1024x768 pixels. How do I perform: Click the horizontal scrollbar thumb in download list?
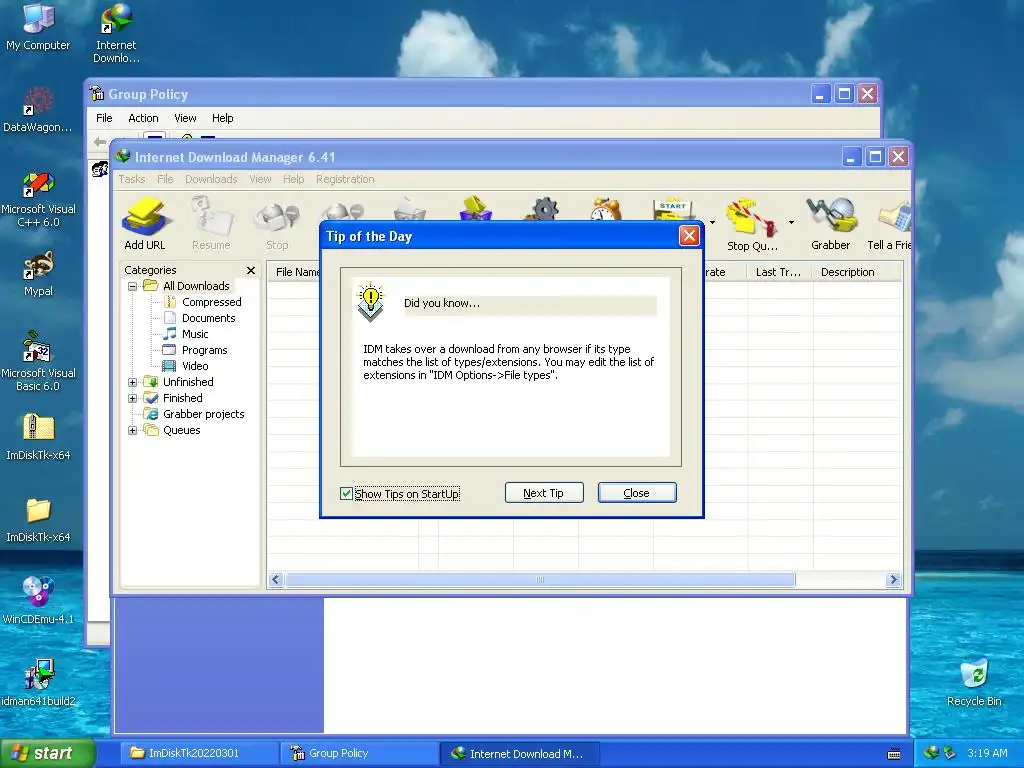pyautogui.click(x=540, y=579)
